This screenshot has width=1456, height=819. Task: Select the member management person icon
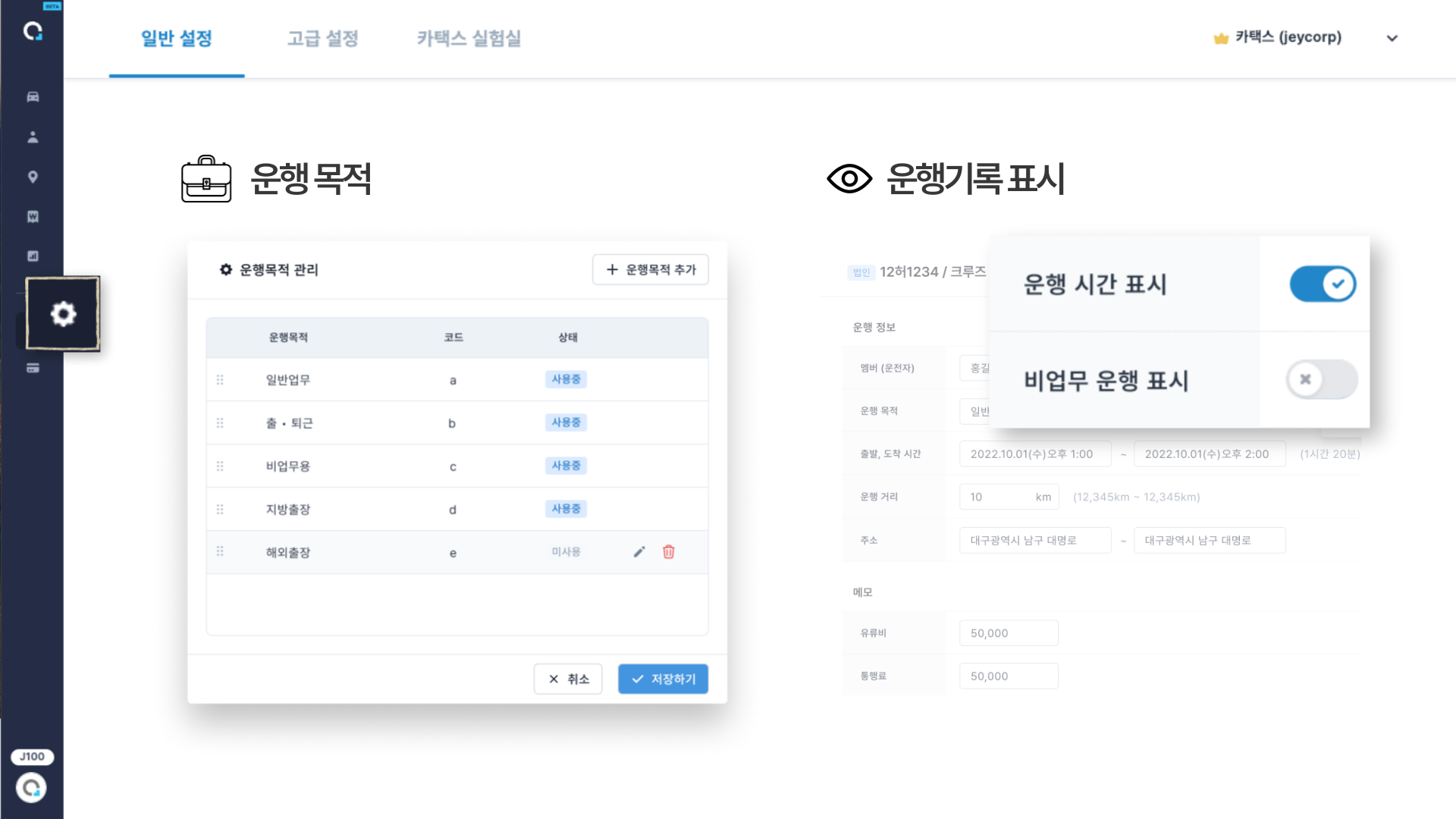click(x=32, y=137)
